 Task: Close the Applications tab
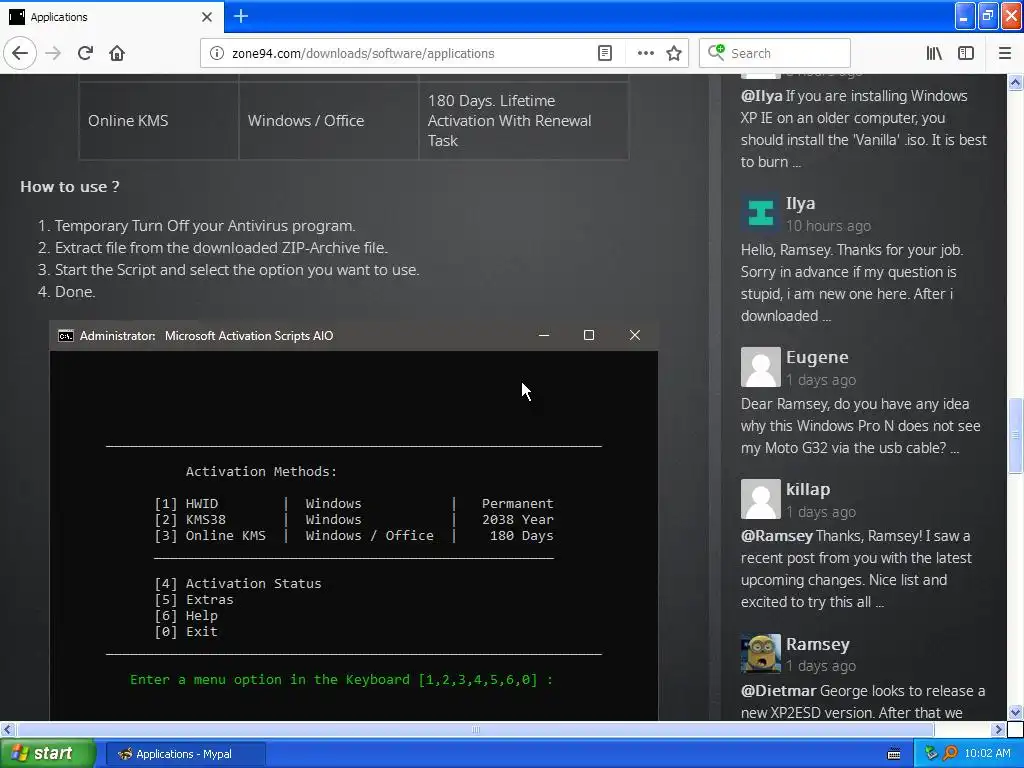coord(207,16)
